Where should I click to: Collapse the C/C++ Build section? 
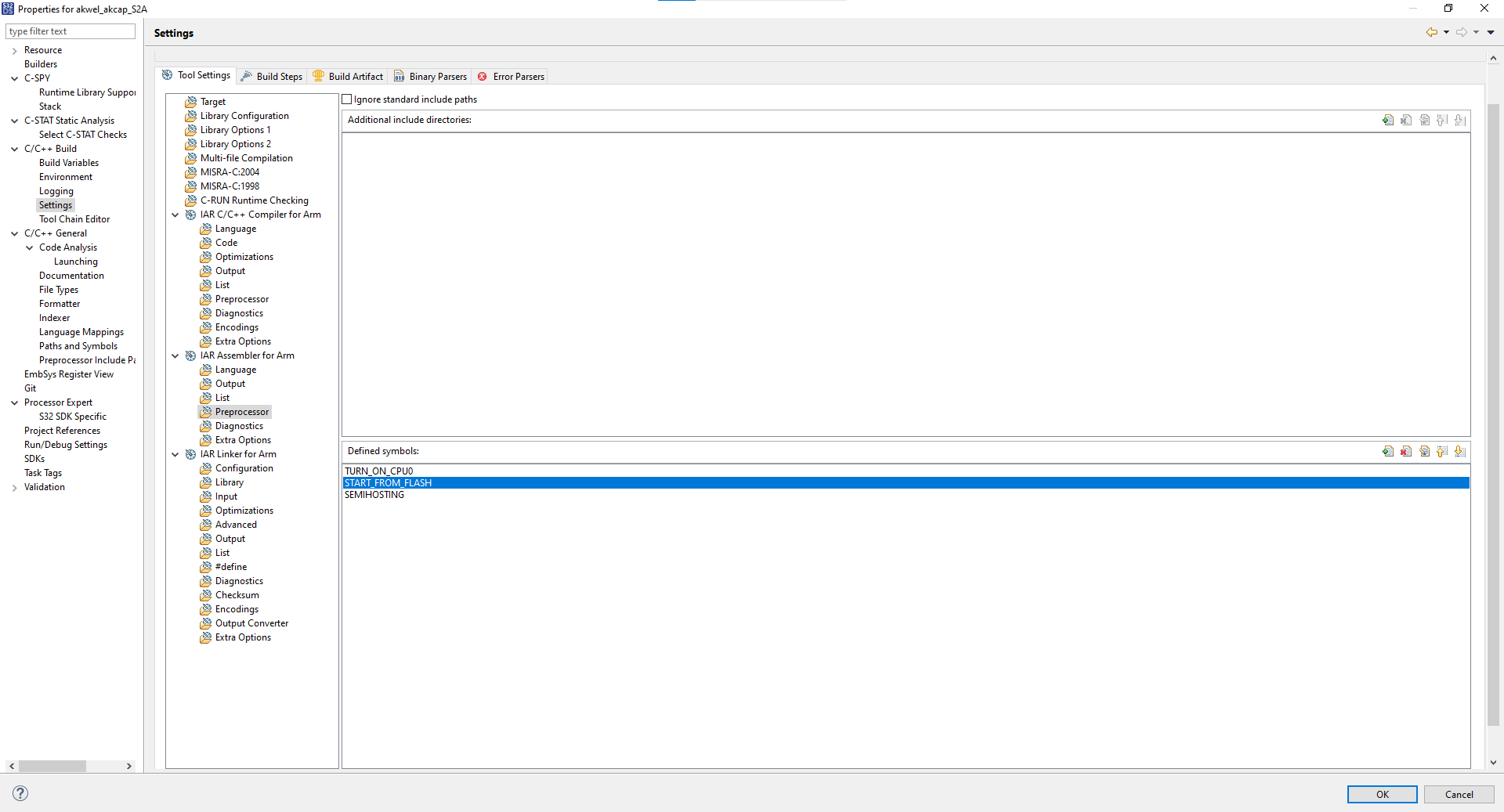[14, 148]
